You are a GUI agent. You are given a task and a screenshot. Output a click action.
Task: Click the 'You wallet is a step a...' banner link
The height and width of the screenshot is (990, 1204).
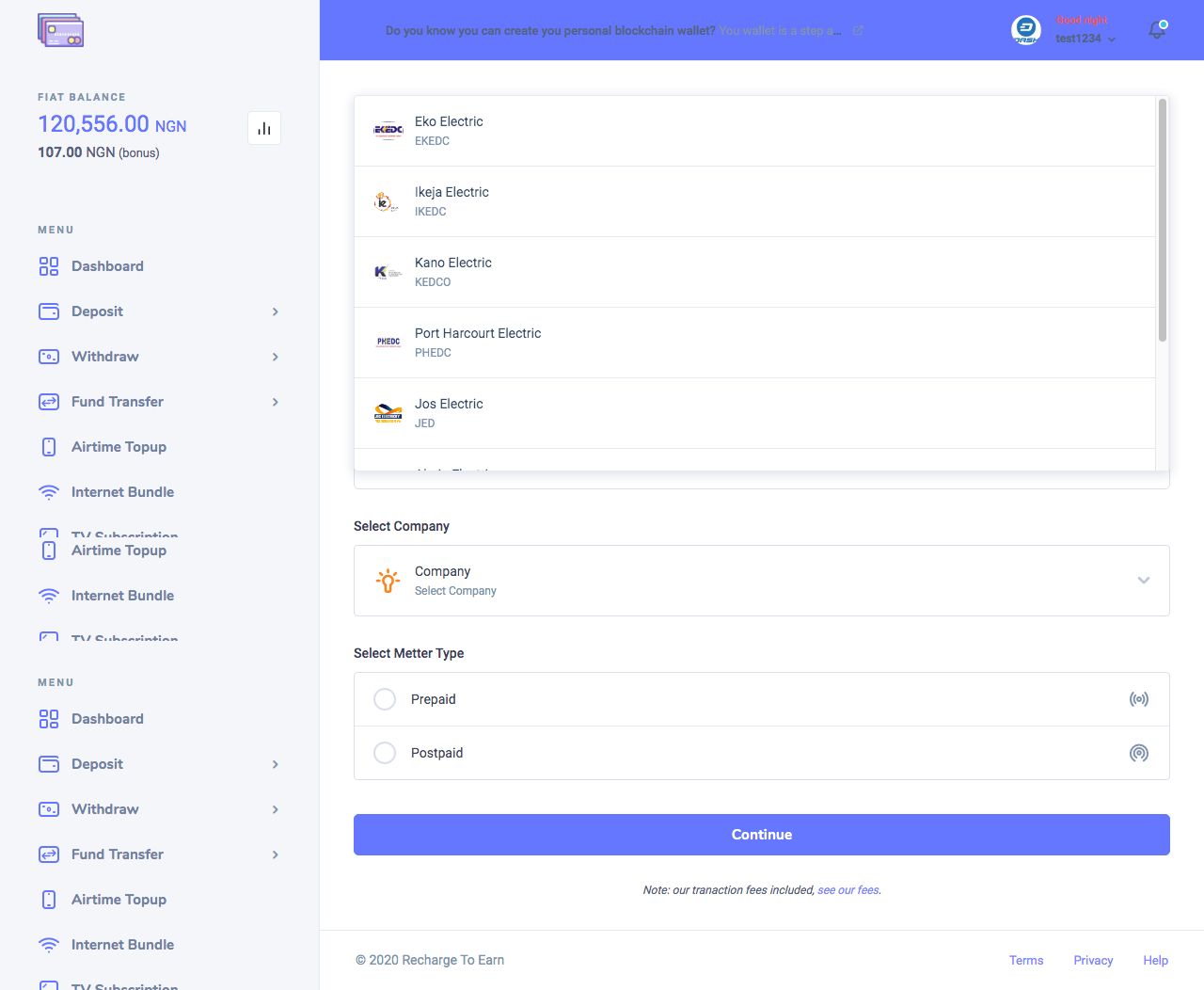780,30
